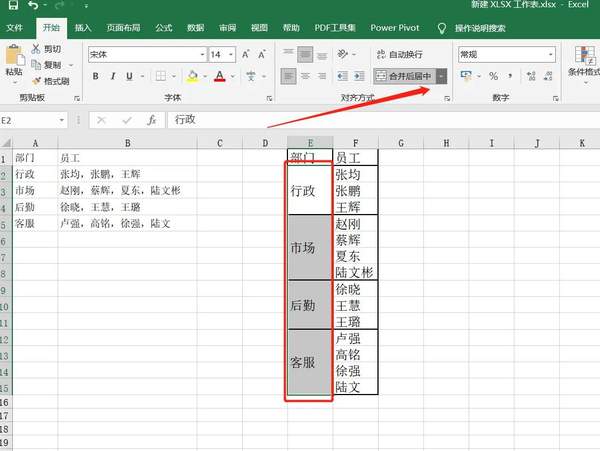Open the number format dropdown (常规)
The width and height of the screenshot is (600, 451).
549,54
